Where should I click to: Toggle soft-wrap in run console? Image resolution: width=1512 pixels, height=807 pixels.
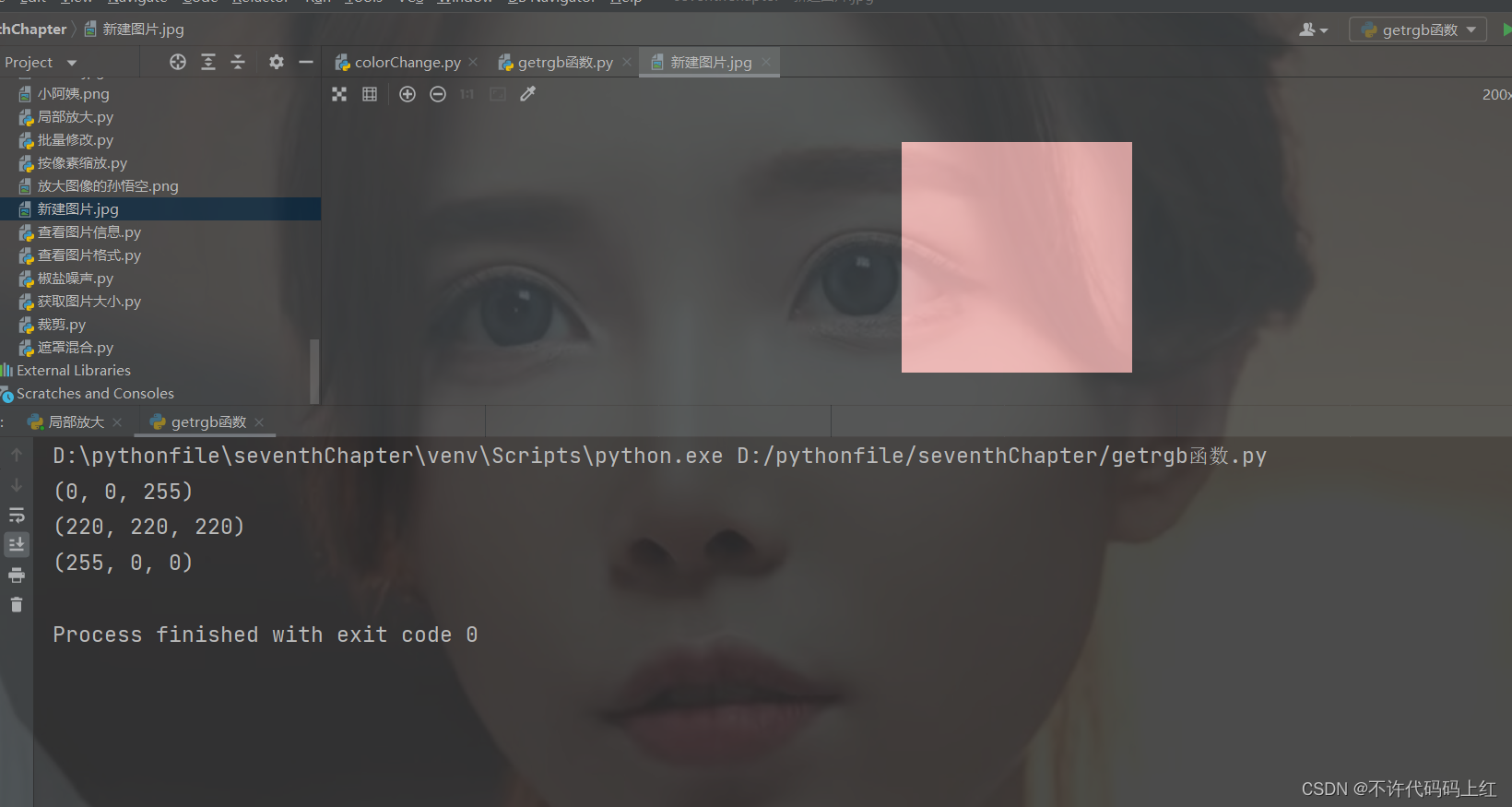tap(17, 516)
